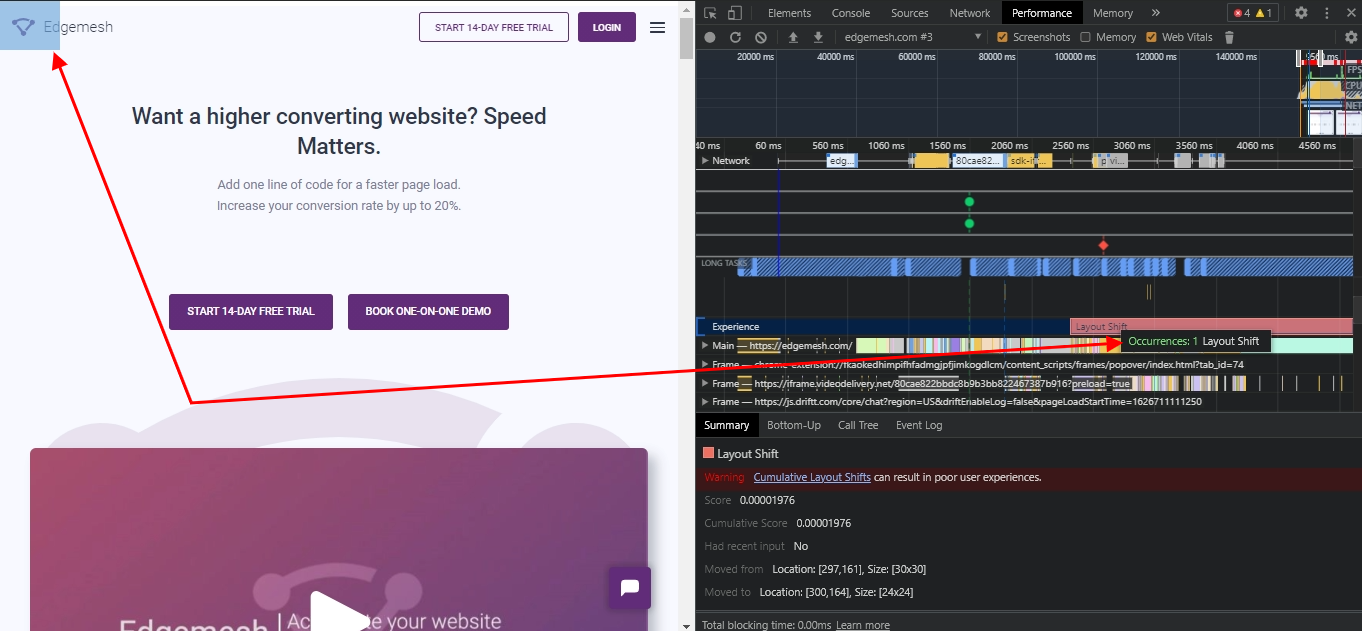Select the 80cae82... network request block

coord(978,160)
